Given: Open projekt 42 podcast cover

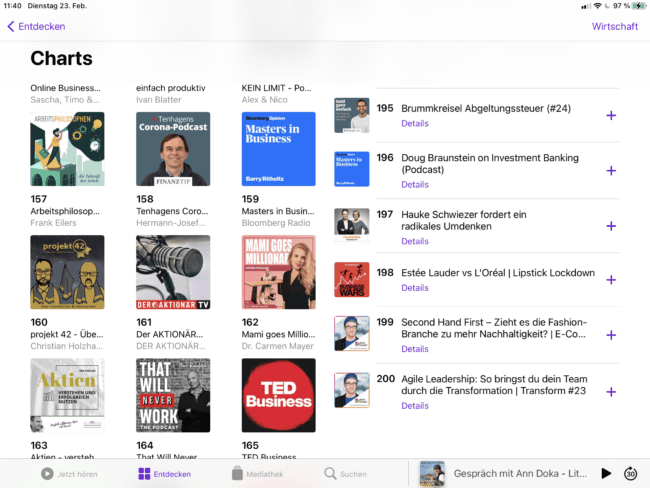Looking at the screenshot, I should [67, 272].
